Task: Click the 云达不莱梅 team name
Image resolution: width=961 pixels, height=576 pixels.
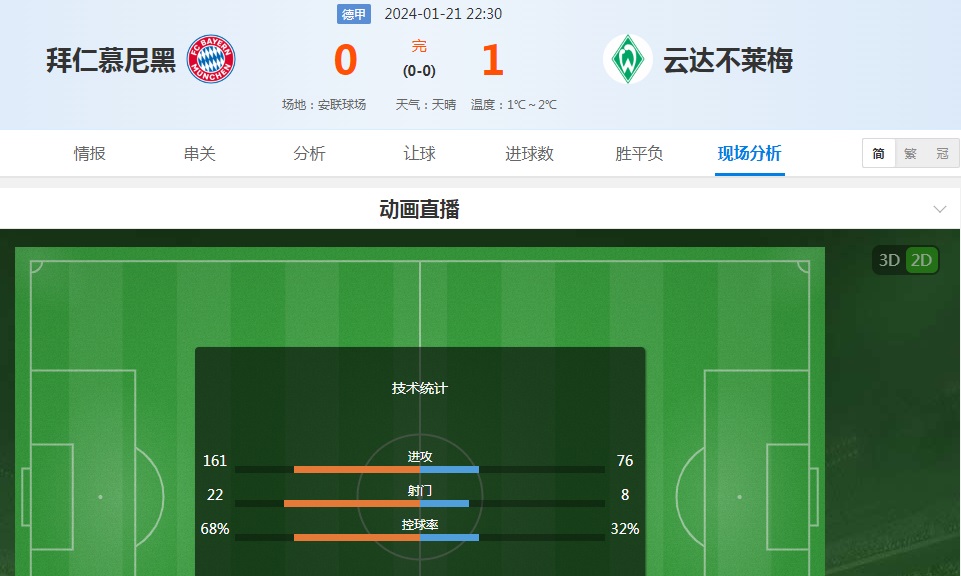Action: (728, 61)
